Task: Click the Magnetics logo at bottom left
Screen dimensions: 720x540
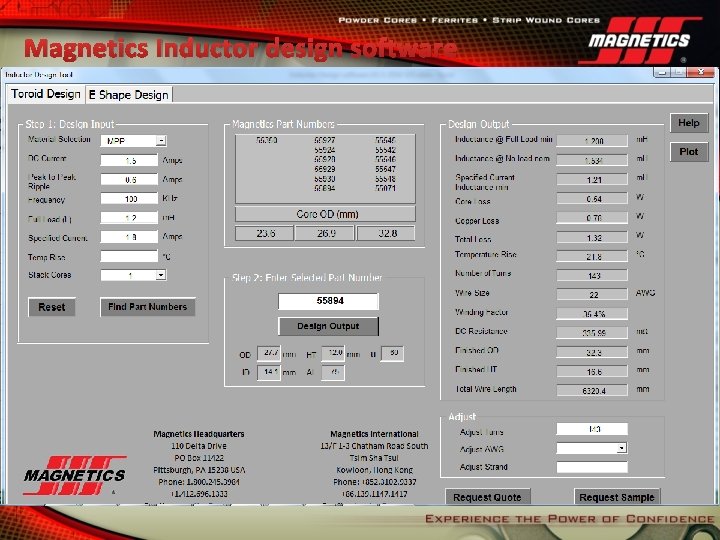Action: pos(75,475)
